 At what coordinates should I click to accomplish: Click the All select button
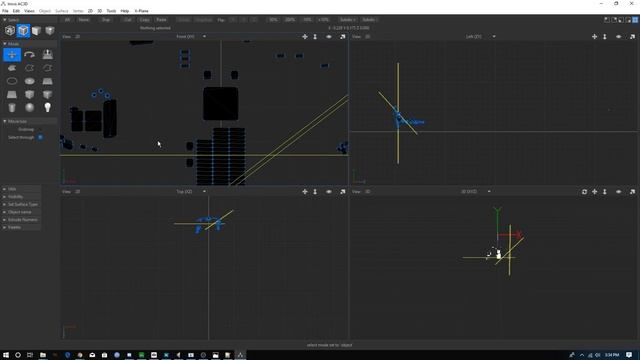pos(67,20)
